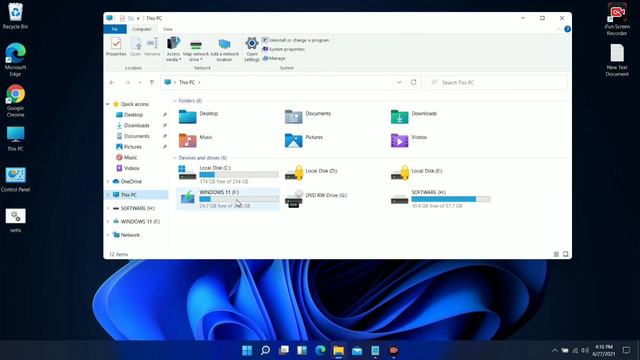Select This PC in the address bar

pos(187,82)
